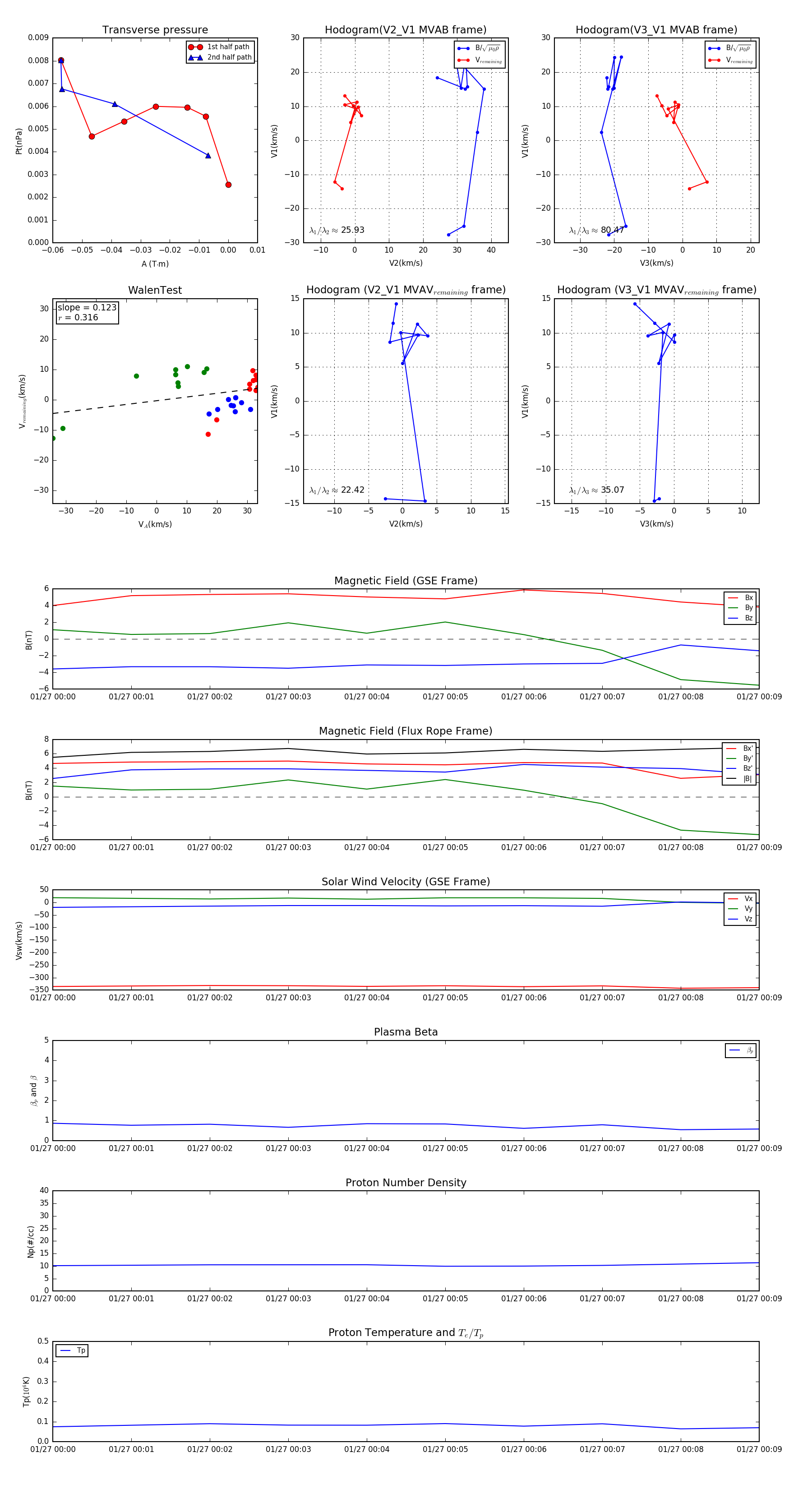Image resolution: width=812 pixels, height=1489 pixels.
Task: Click the V_remaining legend in V2_V1 MVAB hodogram
Action: (480, 60)
